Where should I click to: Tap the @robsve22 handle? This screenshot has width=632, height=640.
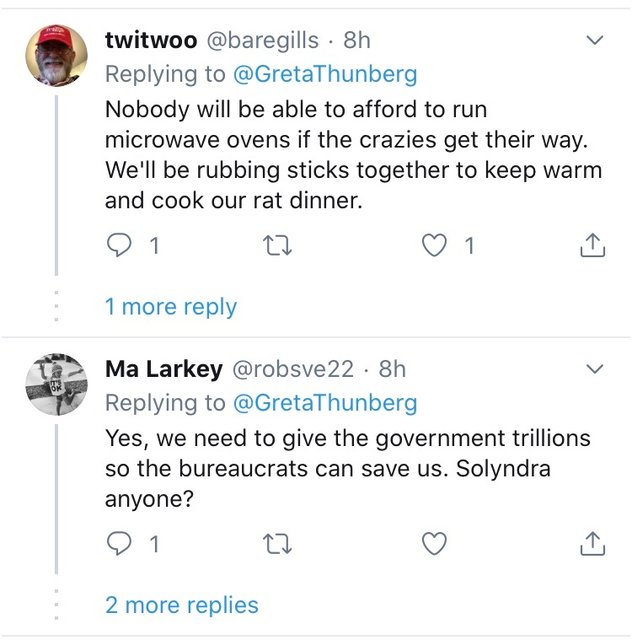point(293,369)
